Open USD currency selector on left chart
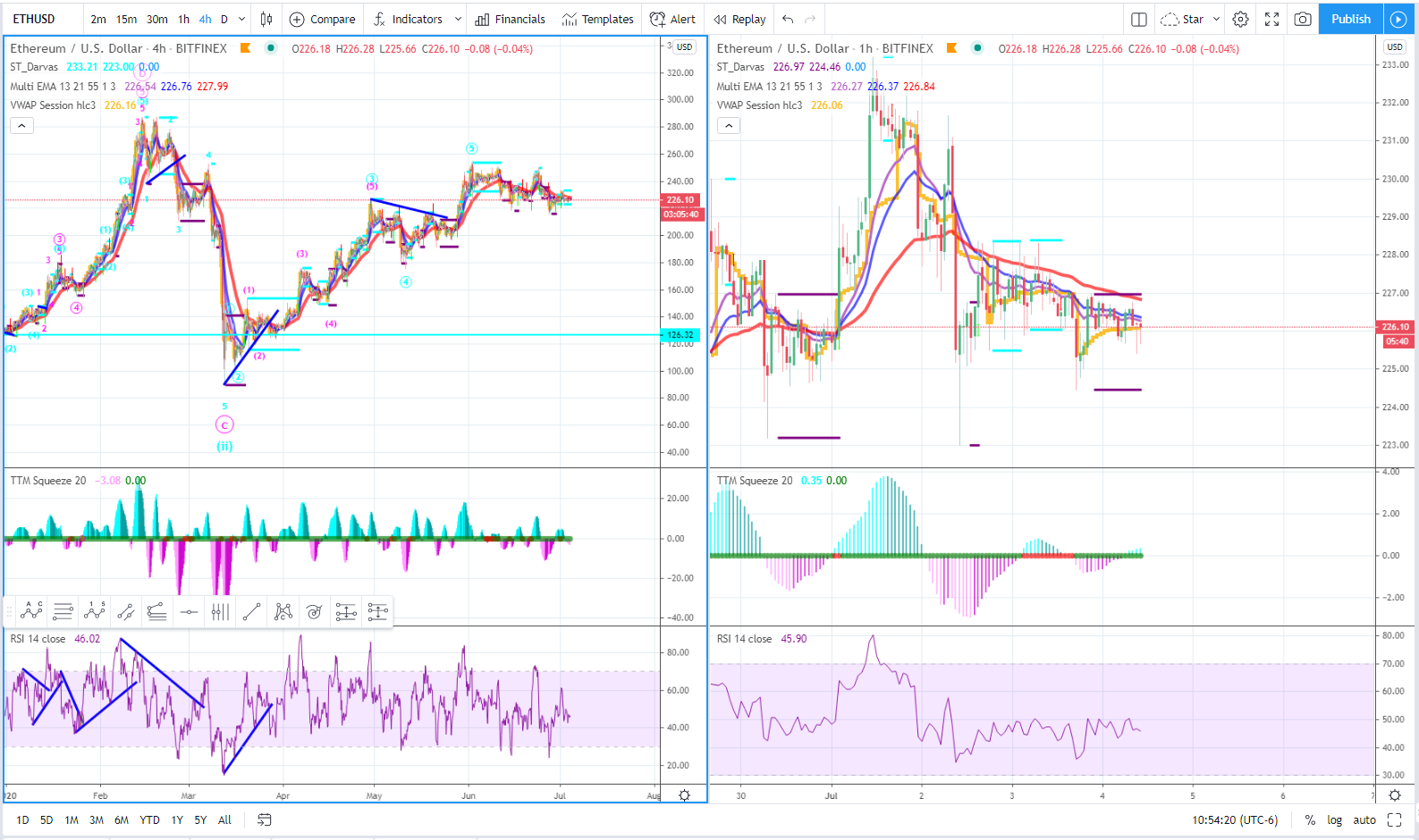1419x840 pixels. pos(684,47)
